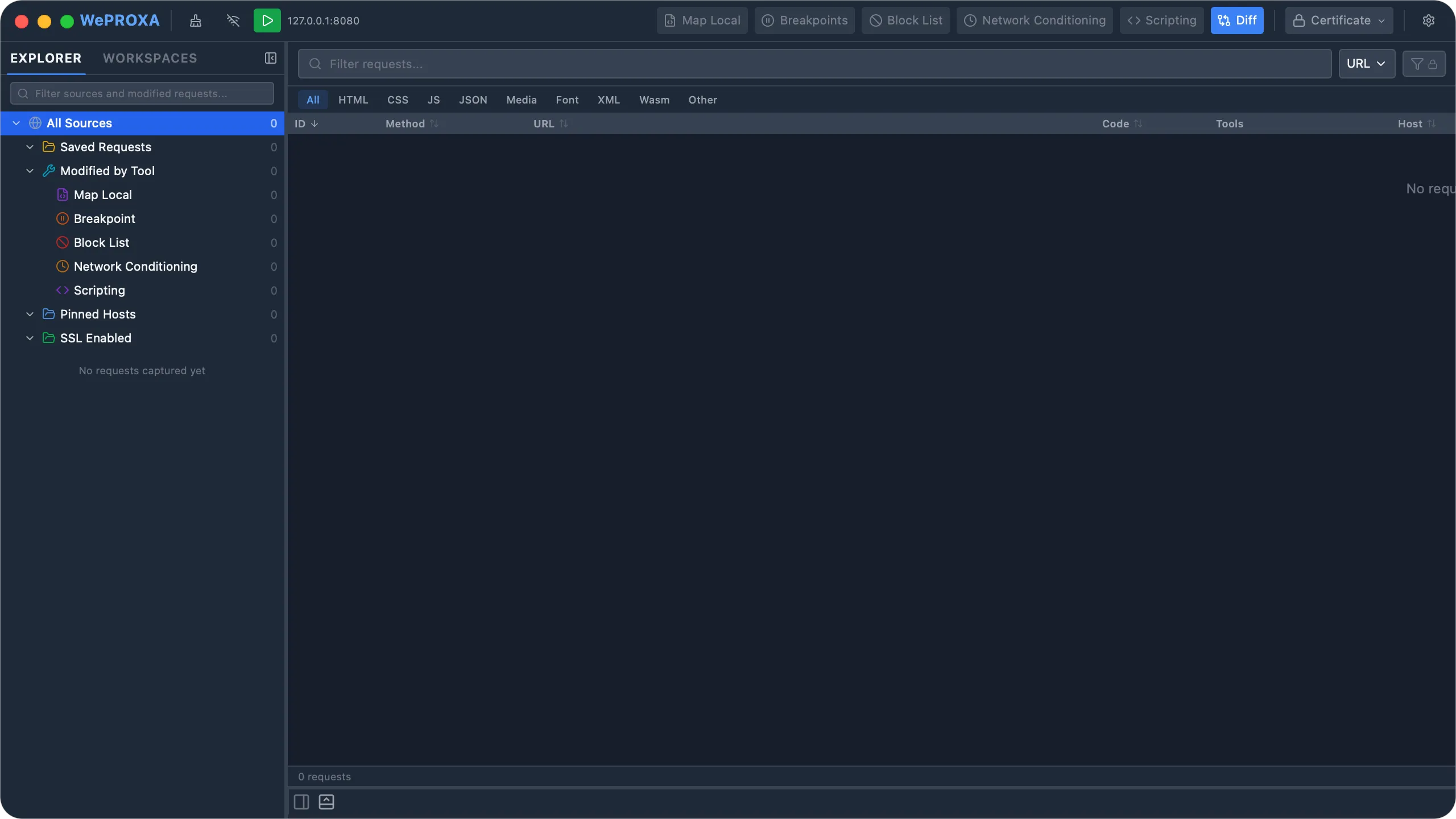Click the Filter sources and modified requests field
This screenshot has width=1456, height=819.
click(x=142, y=93)
